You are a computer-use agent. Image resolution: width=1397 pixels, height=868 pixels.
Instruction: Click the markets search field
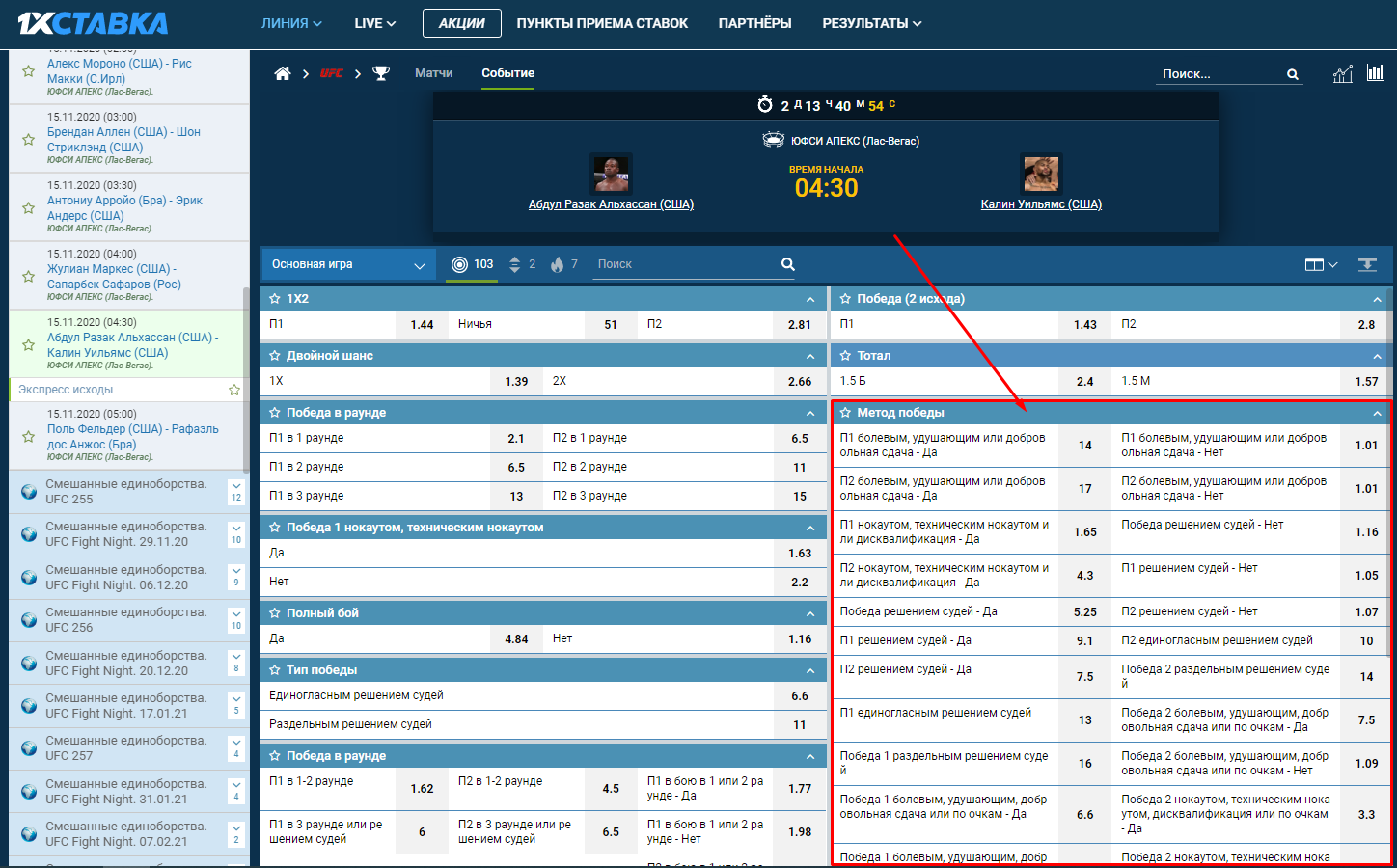pyautogui.click(x=685, y=264)
